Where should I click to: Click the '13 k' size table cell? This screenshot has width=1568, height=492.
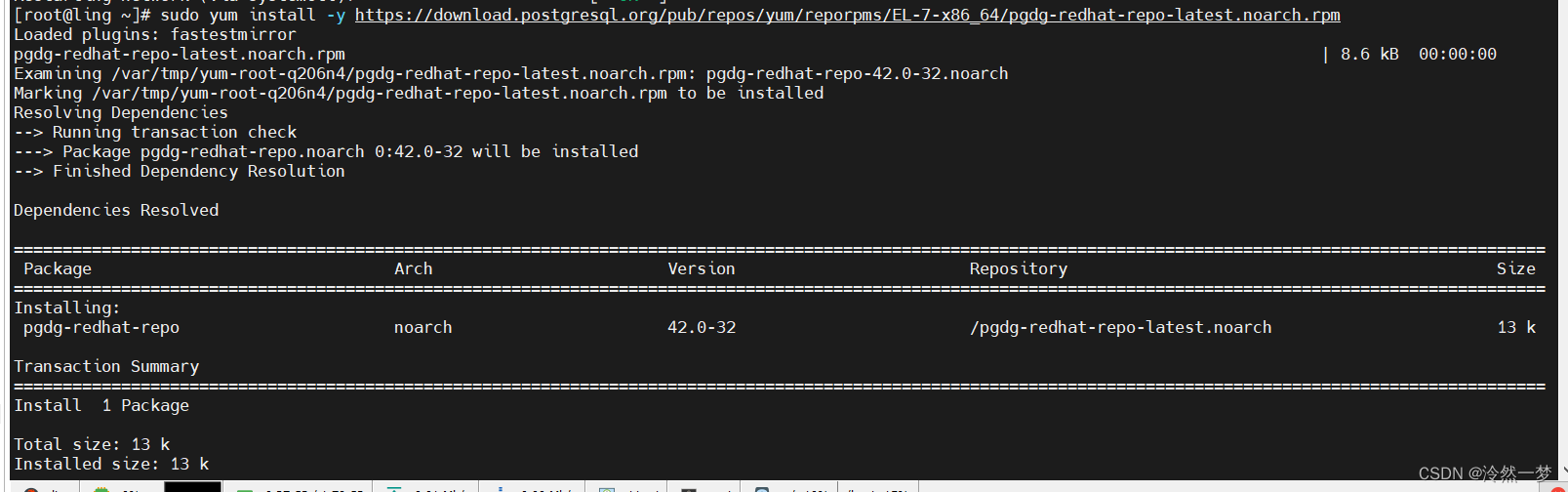[x=1516, y=327]
